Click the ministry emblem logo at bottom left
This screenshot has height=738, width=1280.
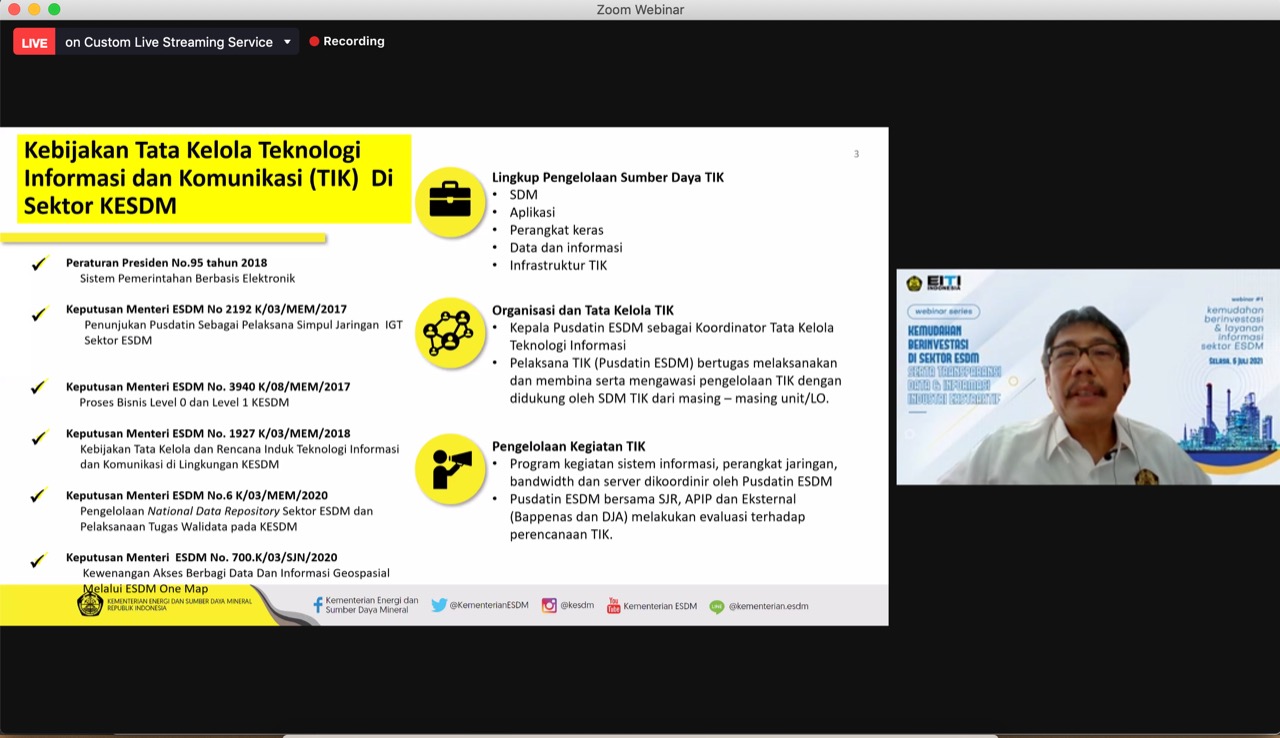coord(90,603)
